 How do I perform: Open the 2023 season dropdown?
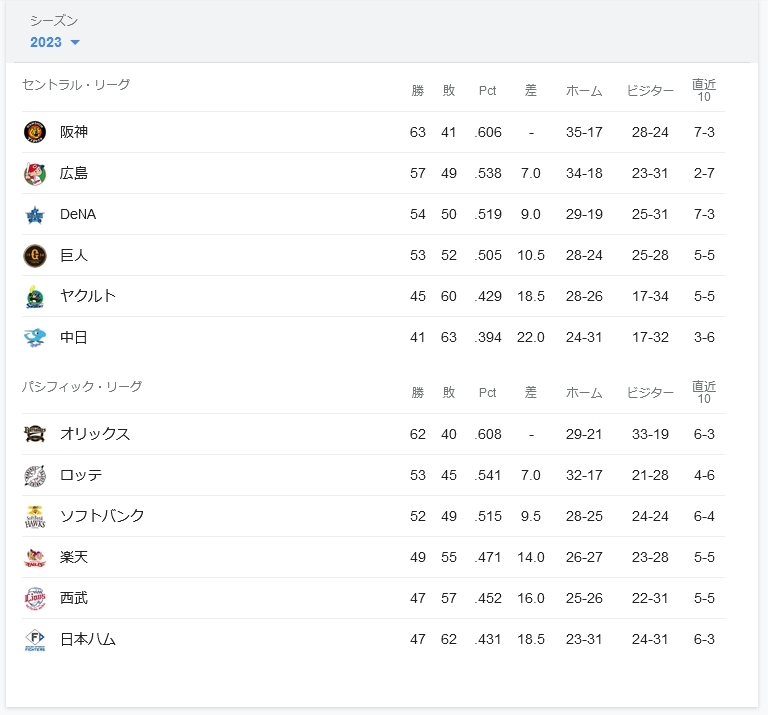click(x=54, y=42)
